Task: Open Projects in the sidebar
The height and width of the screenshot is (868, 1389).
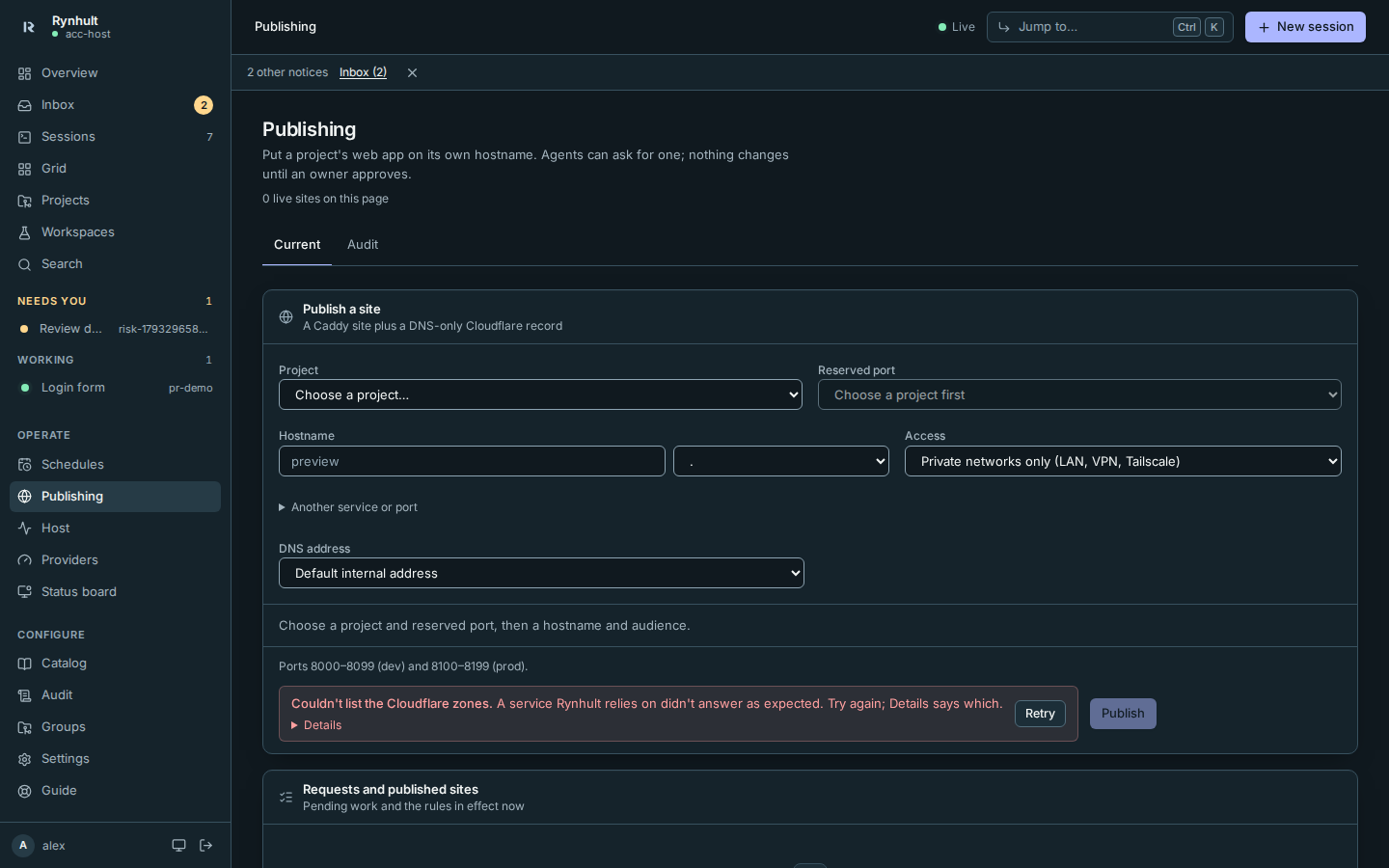Action: click(115, 201)
